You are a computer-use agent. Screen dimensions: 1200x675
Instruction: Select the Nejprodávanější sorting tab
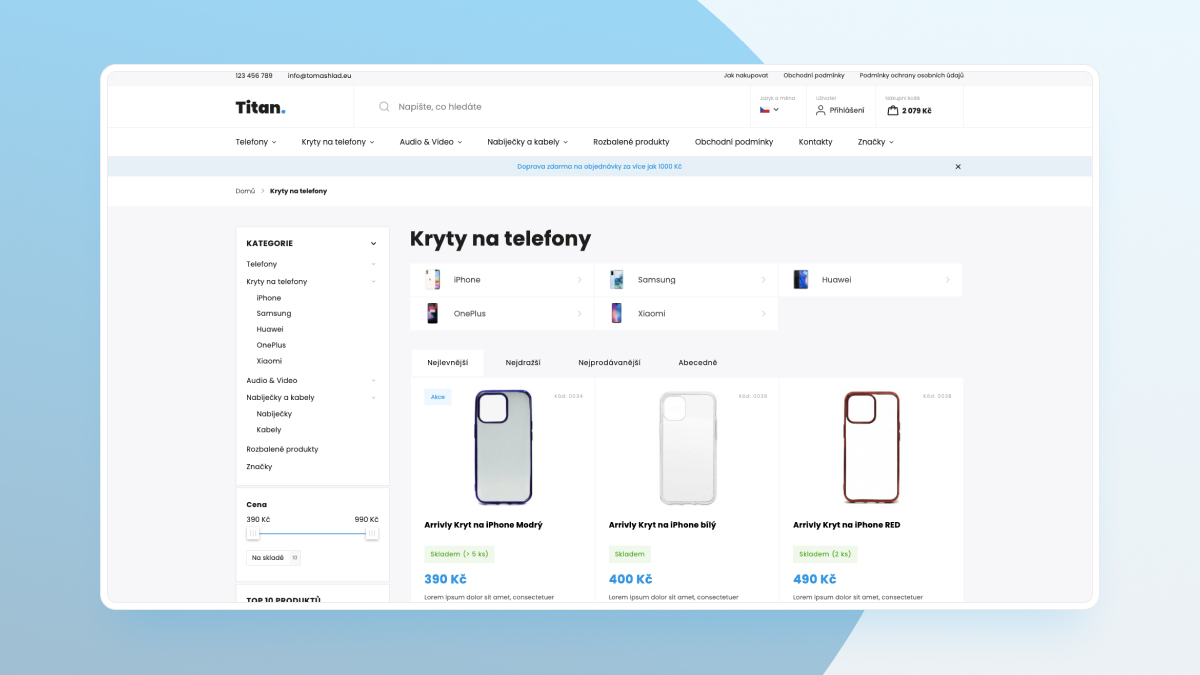pos(609,363)
